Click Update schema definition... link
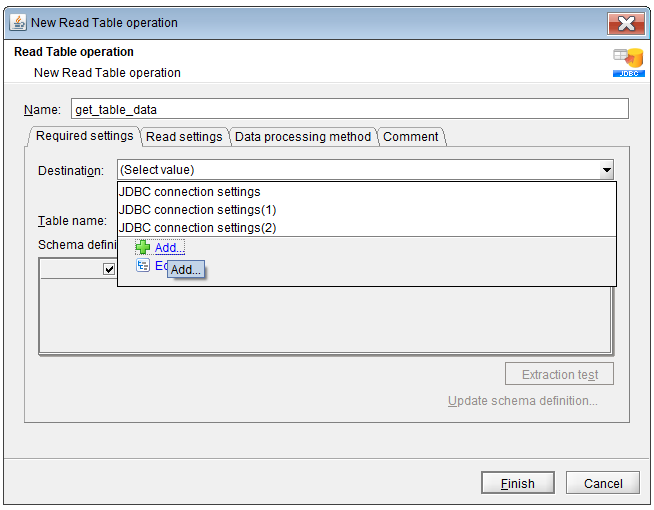 coord(523,401)
